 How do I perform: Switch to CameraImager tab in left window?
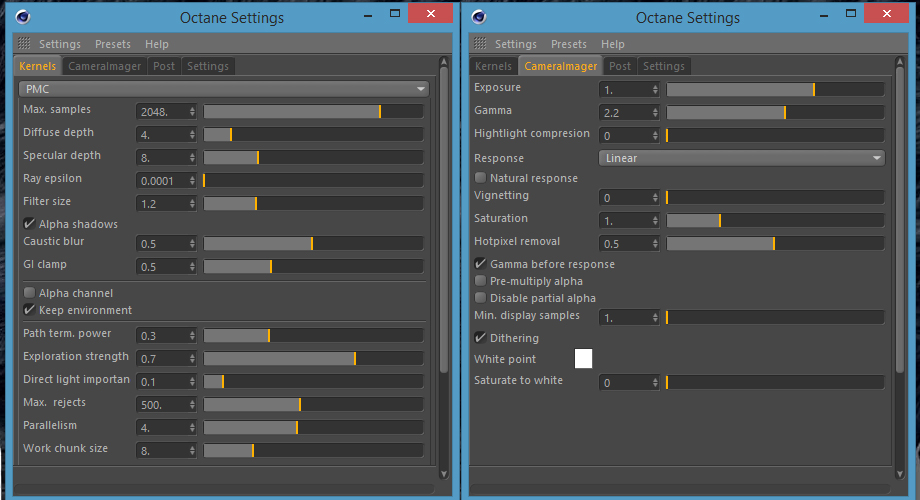104,66
